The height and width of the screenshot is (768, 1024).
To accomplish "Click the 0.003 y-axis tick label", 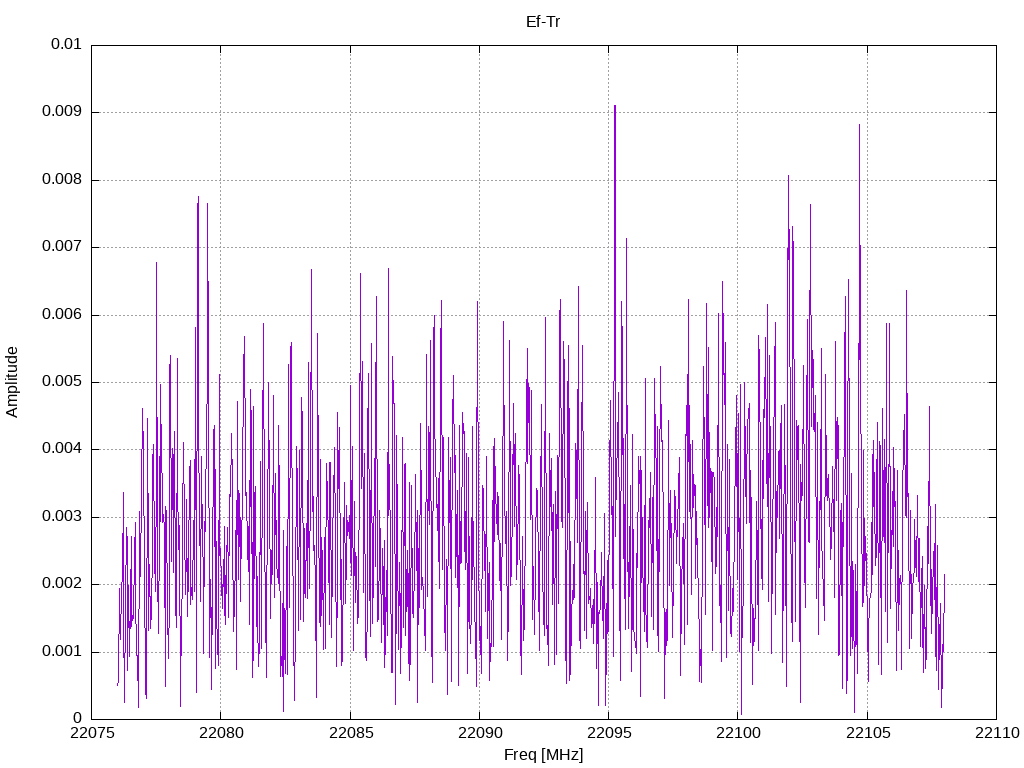I will 62,516.
